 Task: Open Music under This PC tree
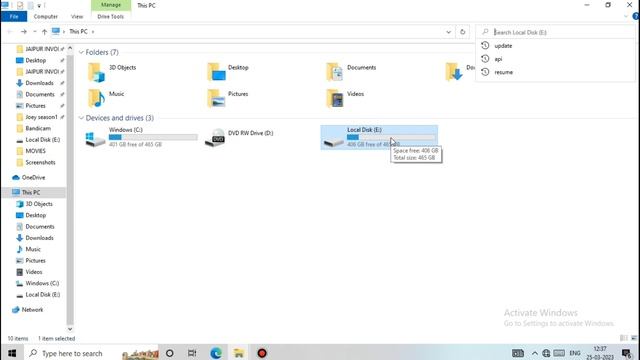pos(33,249)
